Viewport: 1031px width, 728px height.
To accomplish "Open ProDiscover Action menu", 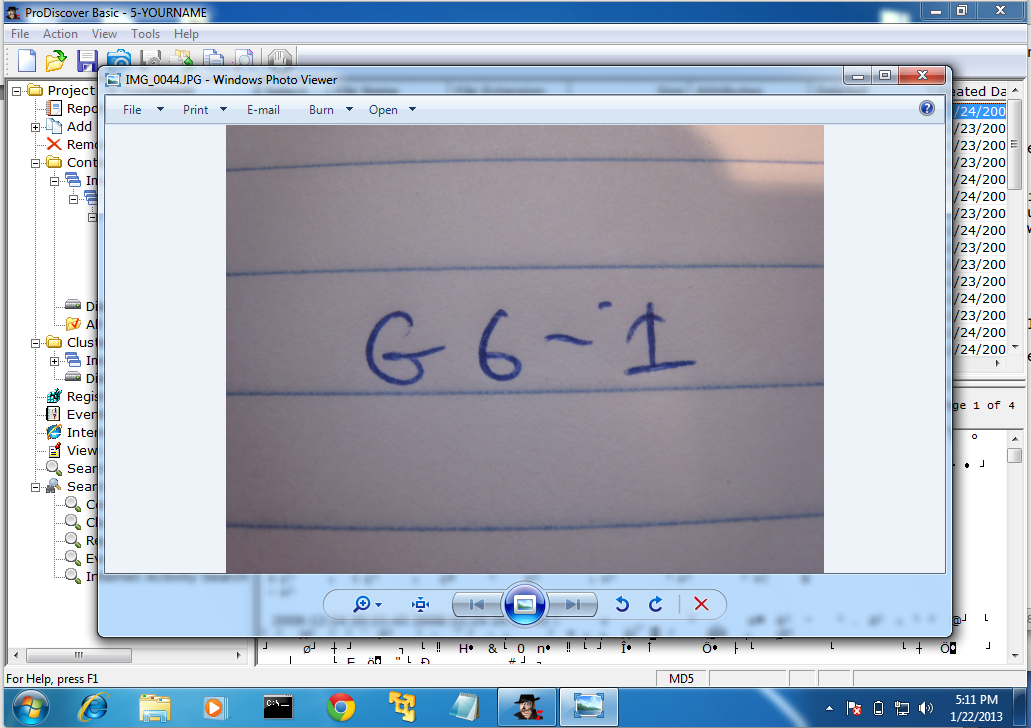I will [x=60, y=34].
